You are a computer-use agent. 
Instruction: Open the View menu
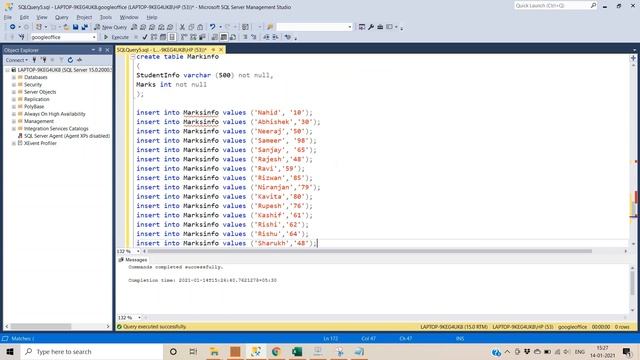pyautogui.click(x=42, y=17)
